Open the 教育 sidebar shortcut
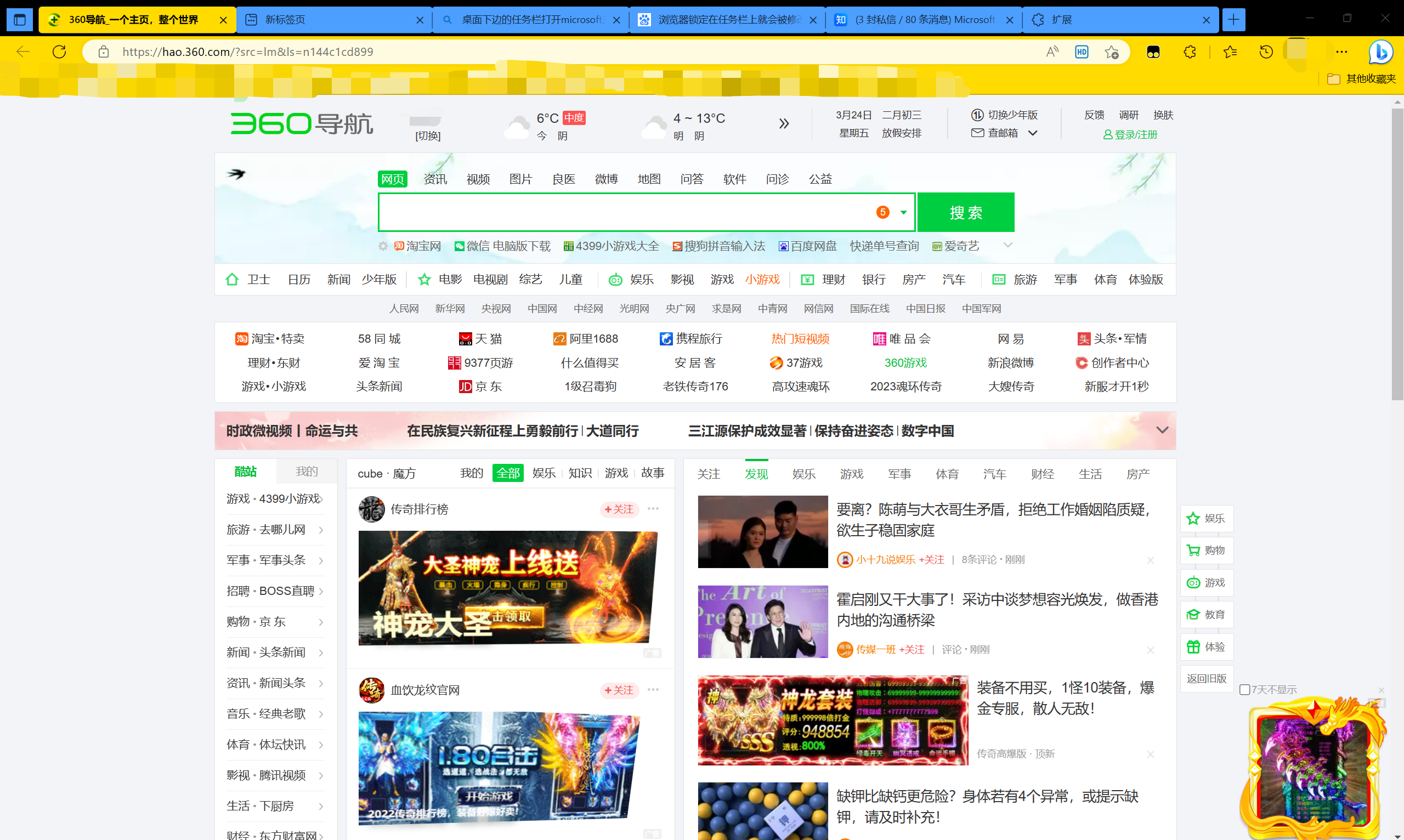1404x840 pixels. tap(1207, 614)
